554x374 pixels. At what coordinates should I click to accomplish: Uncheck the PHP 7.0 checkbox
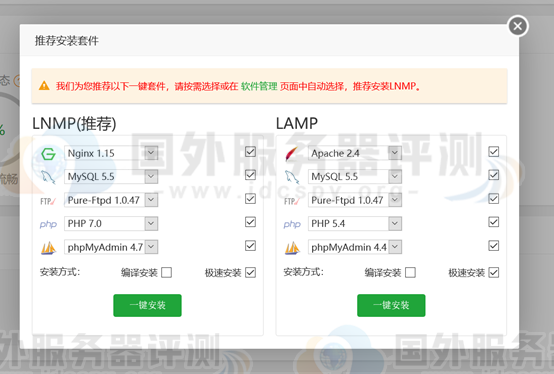point(250,222)
